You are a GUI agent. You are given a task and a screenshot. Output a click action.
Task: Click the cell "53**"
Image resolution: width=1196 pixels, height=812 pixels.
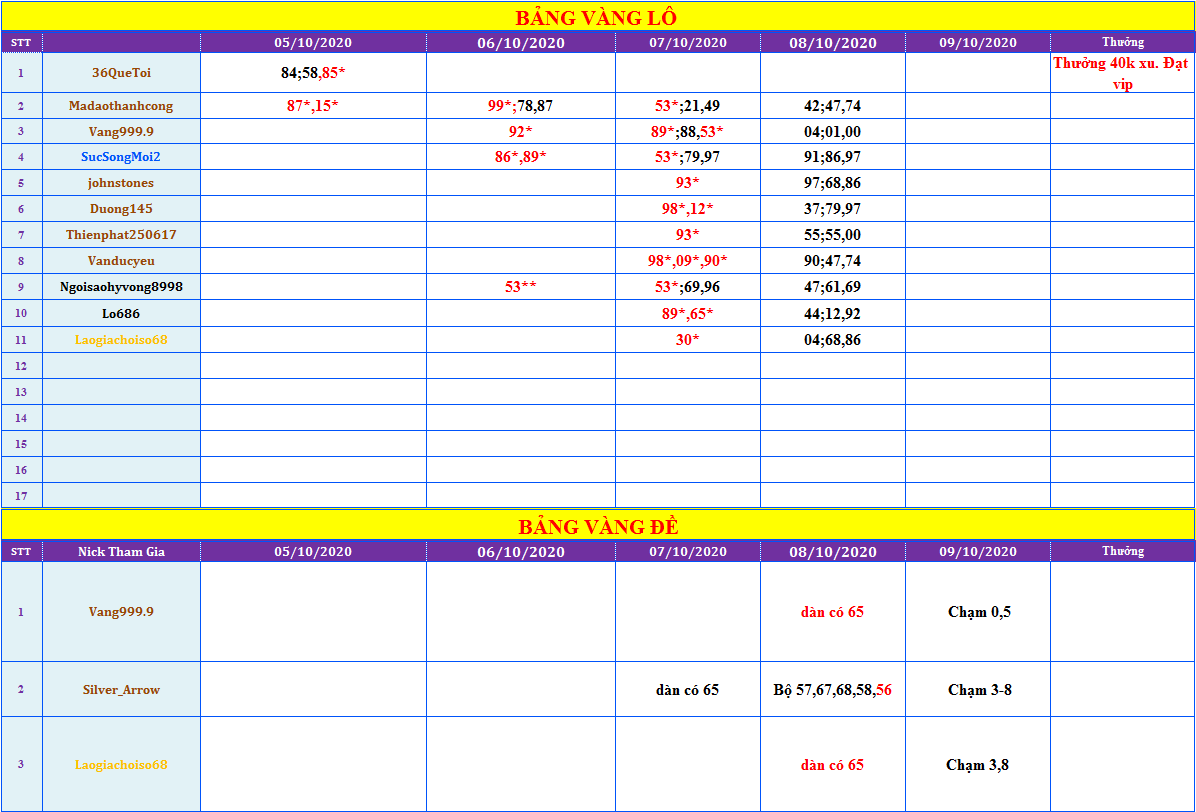coord(521,287)
